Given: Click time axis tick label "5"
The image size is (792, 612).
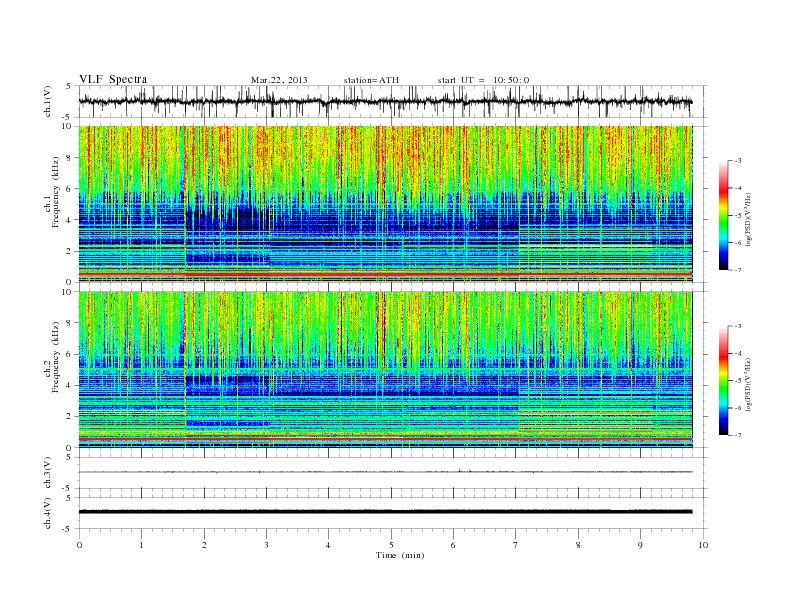Looking at the screenshot, I should point(391,545).
